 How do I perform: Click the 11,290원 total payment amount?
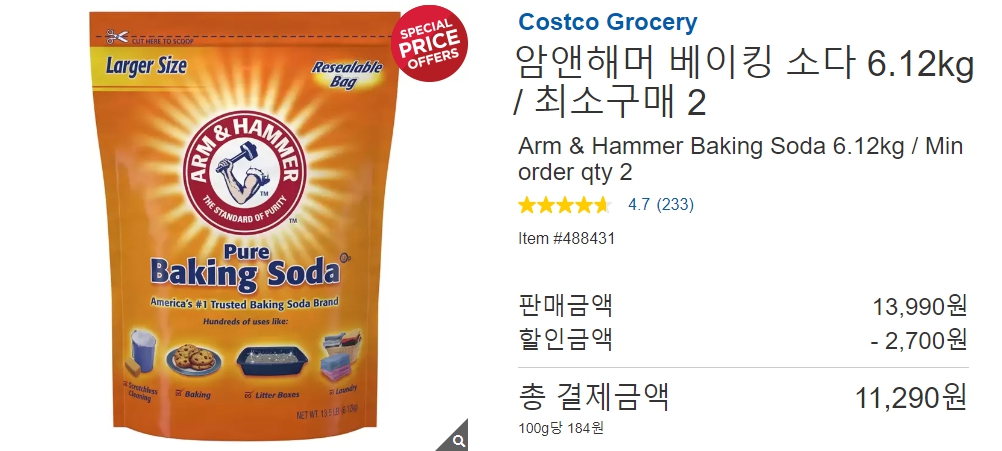coord(911,398)
